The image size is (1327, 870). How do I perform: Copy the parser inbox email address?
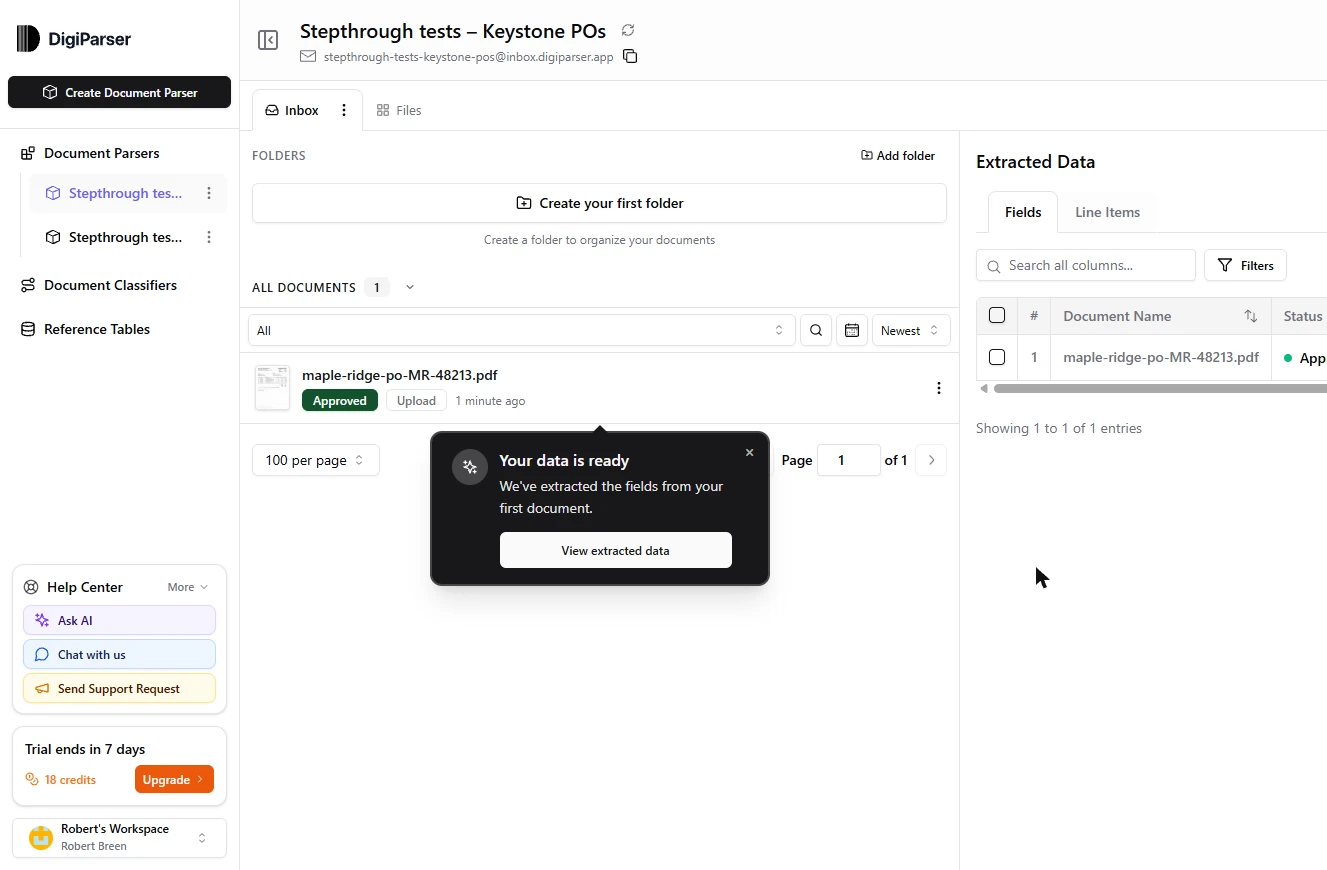(630, 56)
